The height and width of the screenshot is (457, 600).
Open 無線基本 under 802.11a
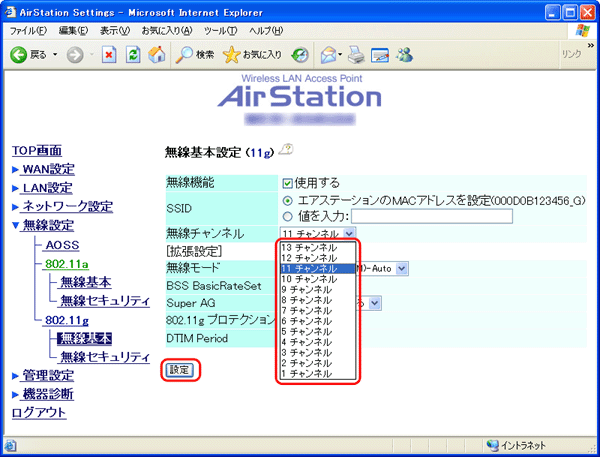[86, 282]
